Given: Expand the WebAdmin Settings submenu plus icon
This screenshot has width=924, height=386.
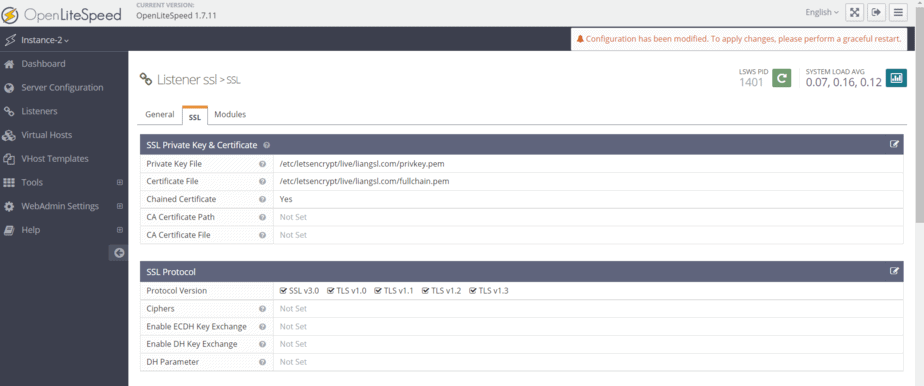Looking at the screenshot, I should (120, 206).
